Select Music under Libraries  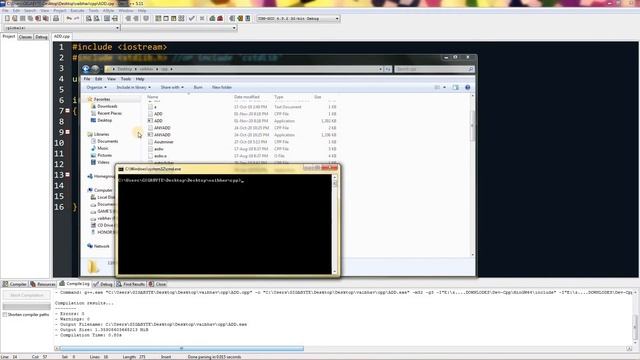click(100, 148)
